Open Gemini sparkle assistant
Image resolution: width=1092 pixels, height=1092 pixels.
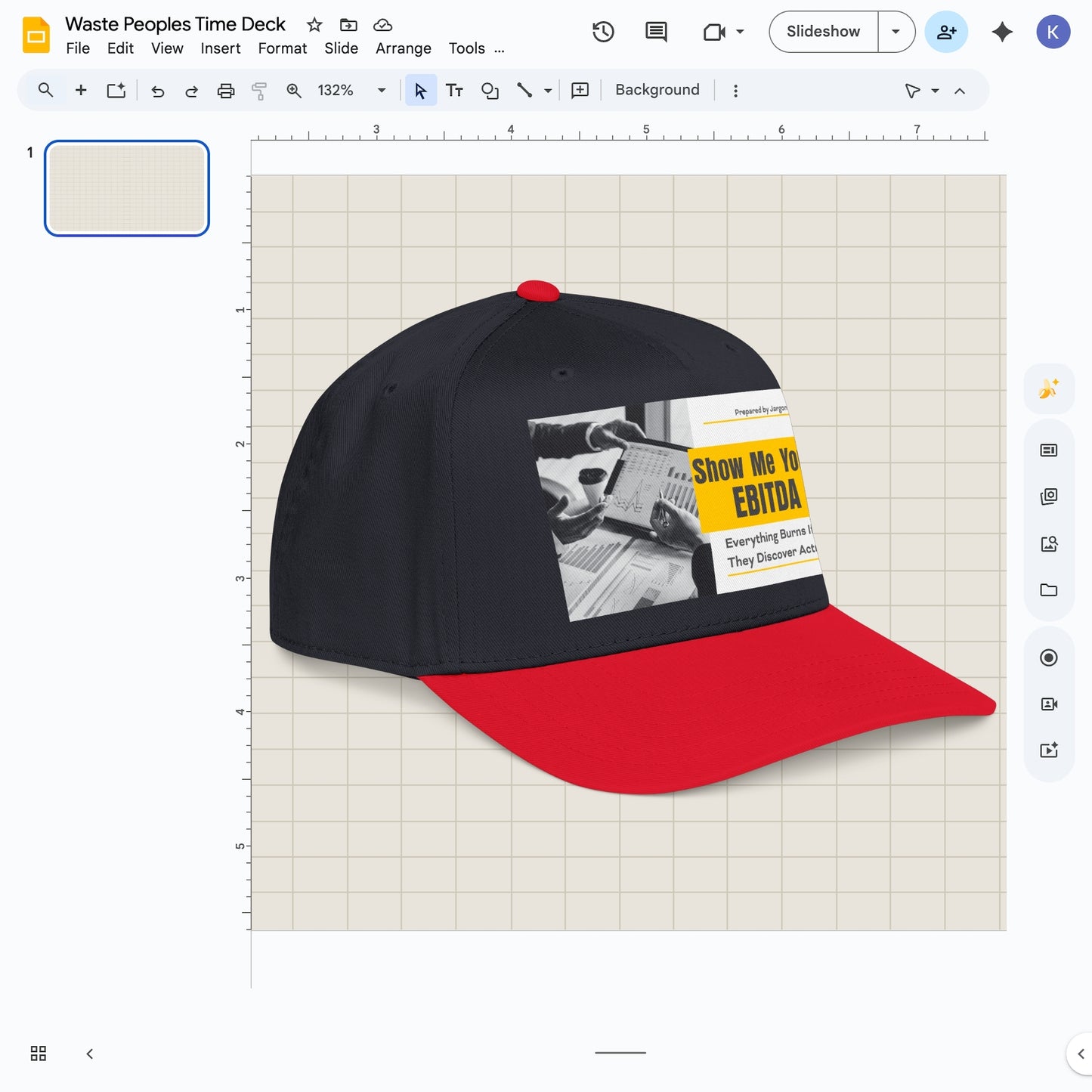coord(1002,32)
